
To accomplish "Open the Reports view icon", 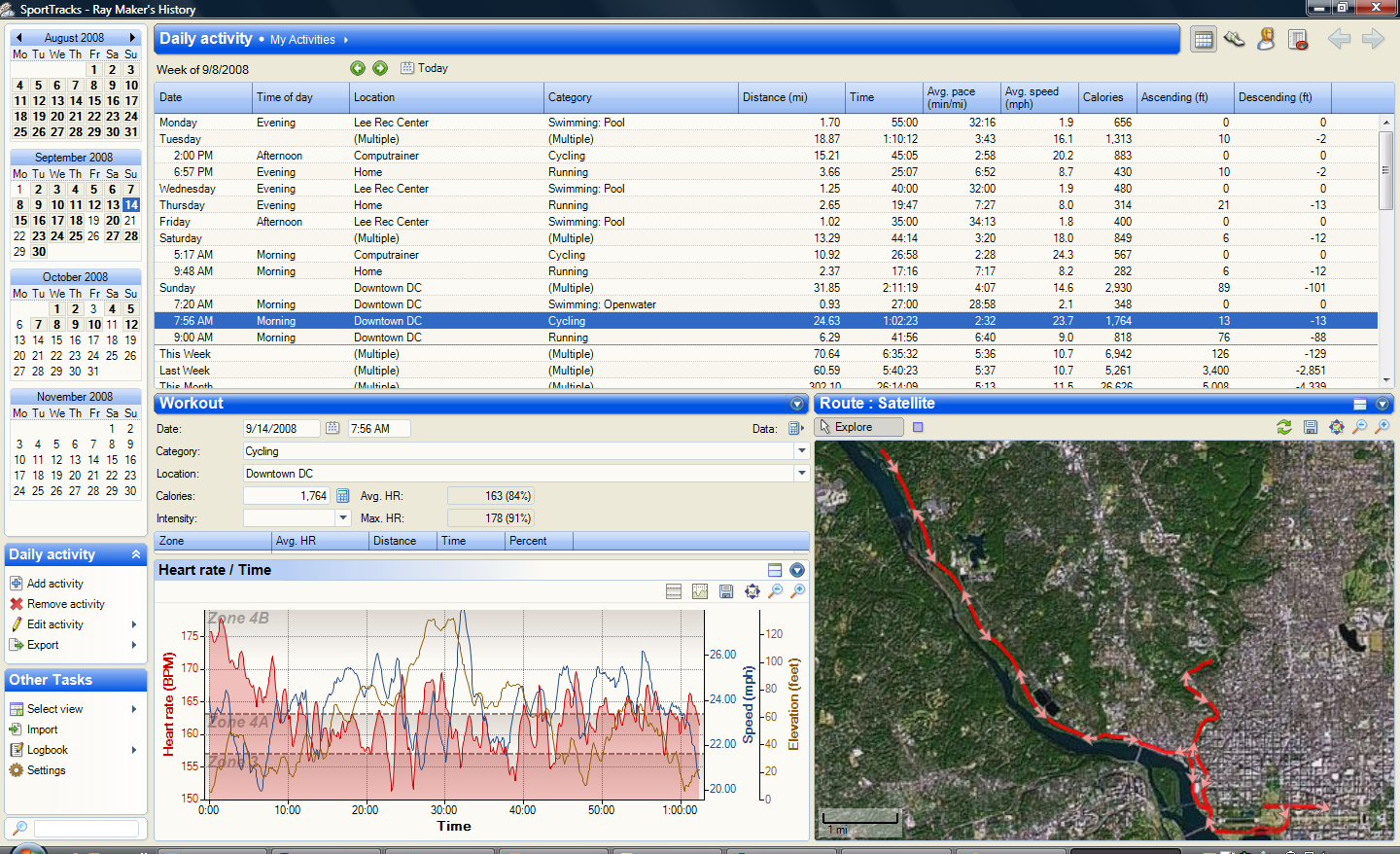I will [1297, 40].
